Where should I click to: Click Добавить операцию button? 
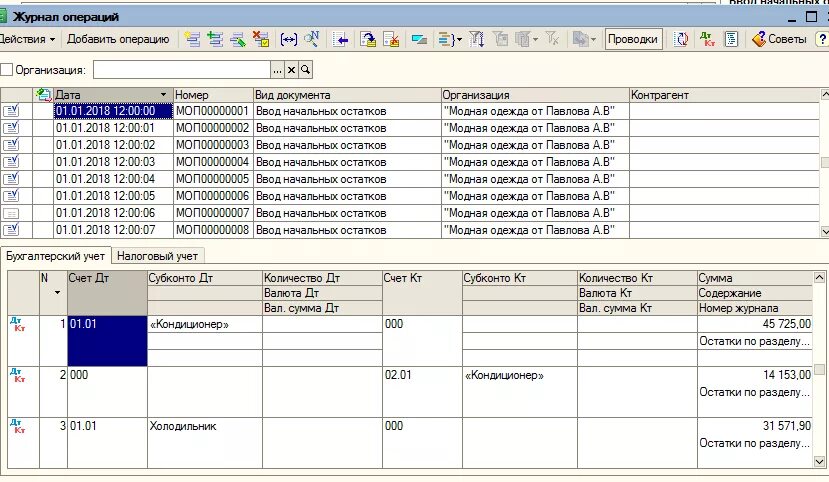pyautogui.click(x=118, y=39)
